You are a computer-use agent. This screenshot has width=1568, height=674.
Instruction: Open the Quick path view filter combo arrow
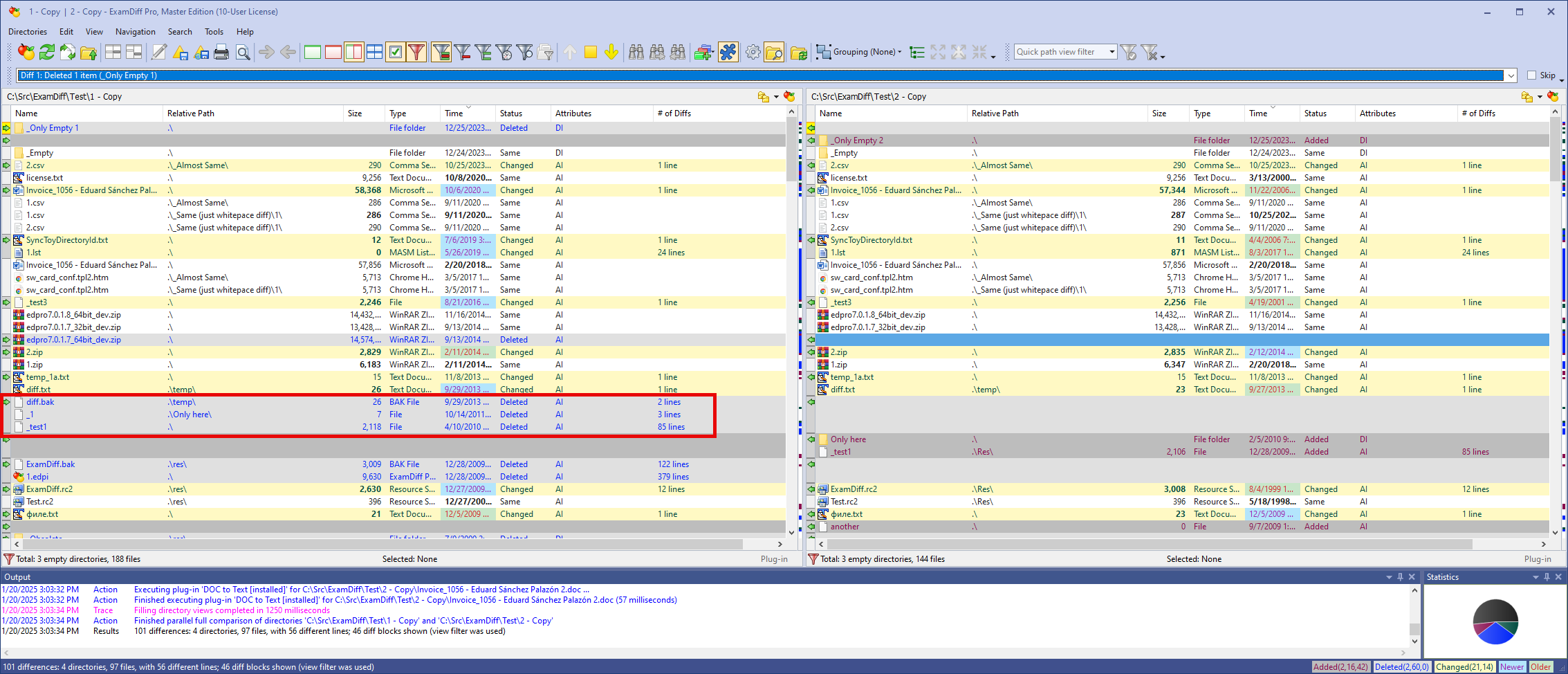(x=1112, y=52)
